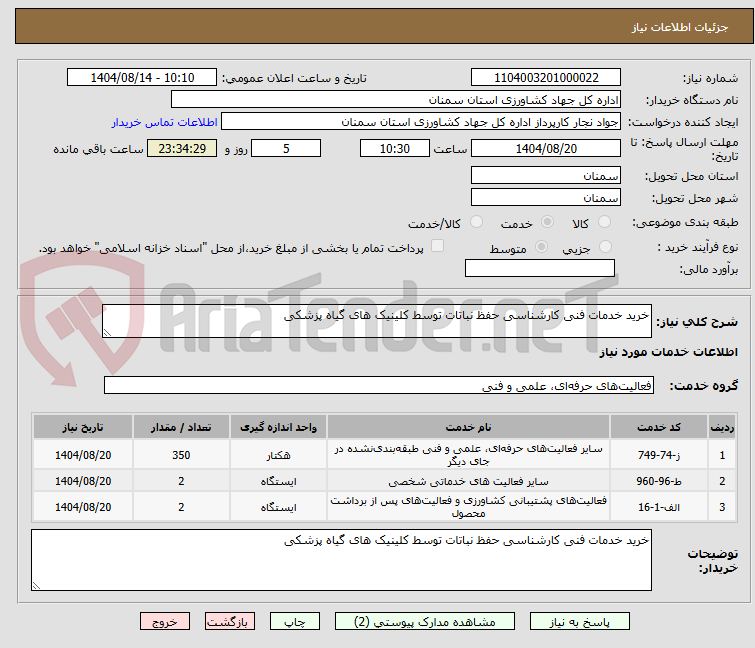This screenshot has width=755, height=648.
Task: Select the کالا radio button
Action: coord(604,222)
